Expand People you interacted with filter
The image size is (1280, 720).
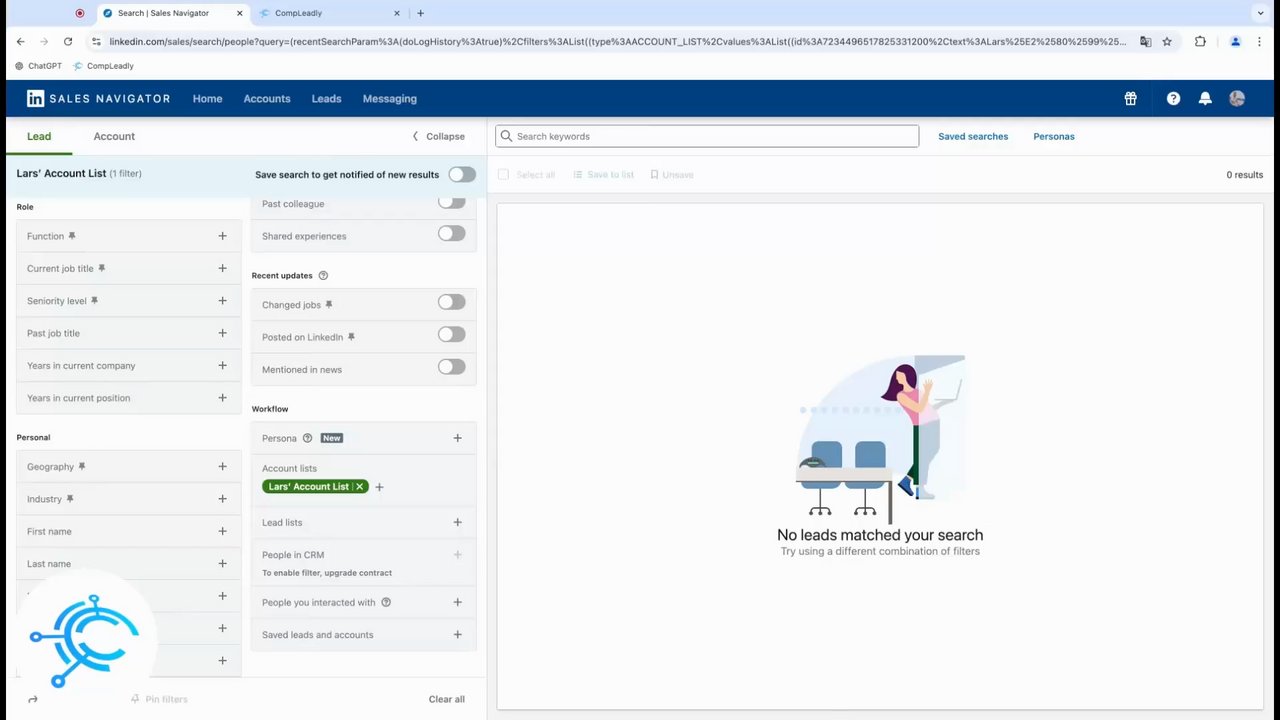[x=457, y=603]
